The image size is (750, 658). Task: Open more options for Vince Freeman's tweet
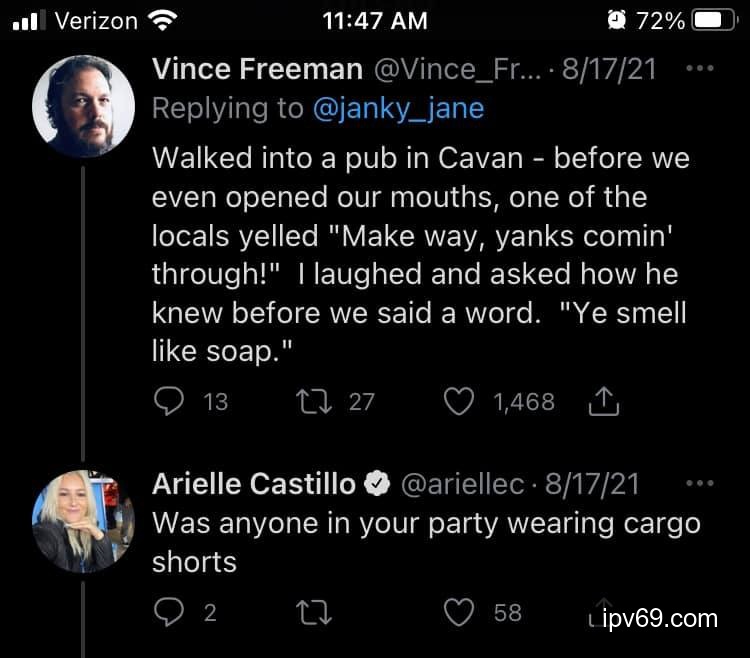coord(698,70)
